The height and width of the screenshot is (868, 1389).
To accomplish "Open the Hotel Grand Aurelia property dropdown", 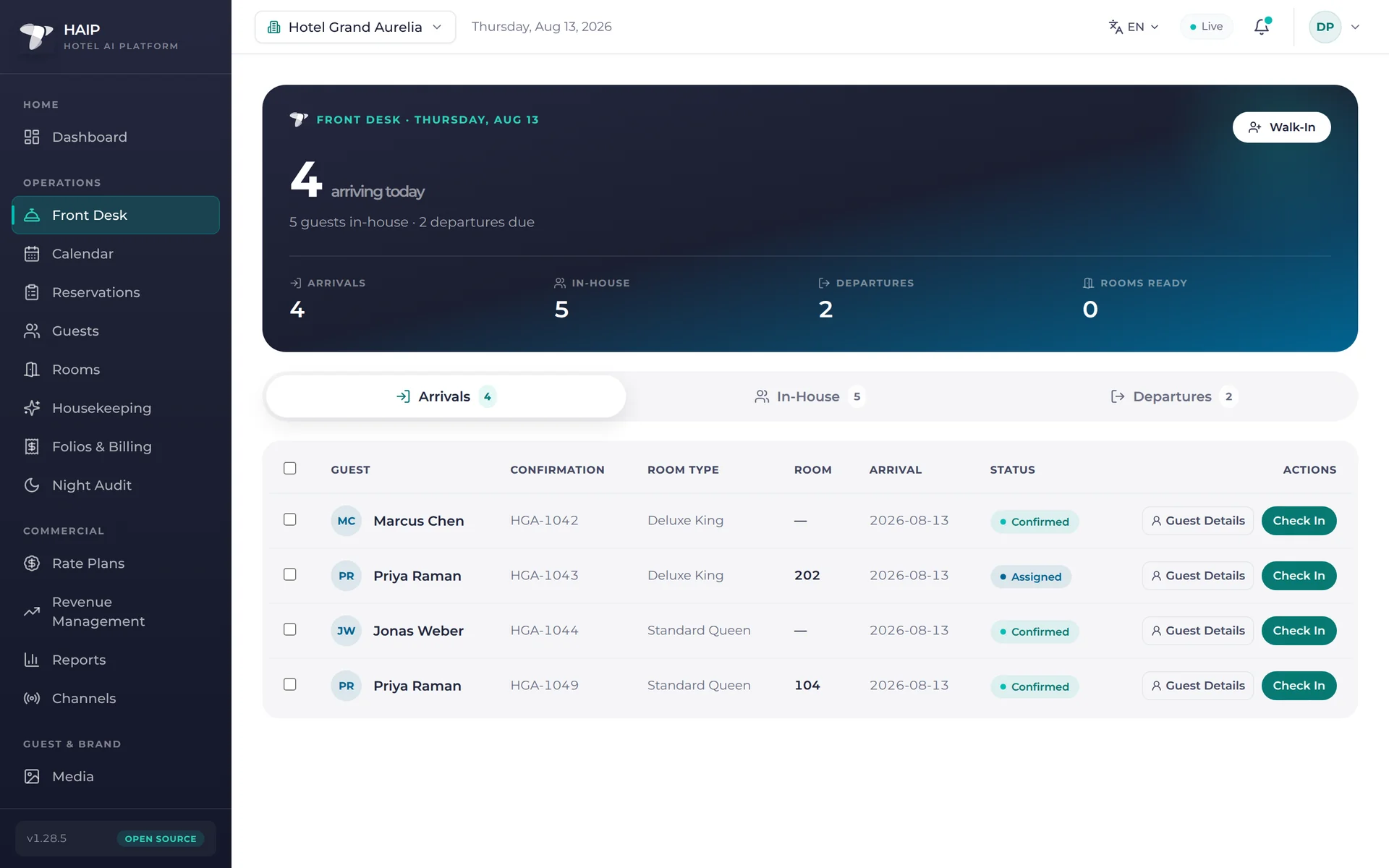I will click(x=355, y=27).
